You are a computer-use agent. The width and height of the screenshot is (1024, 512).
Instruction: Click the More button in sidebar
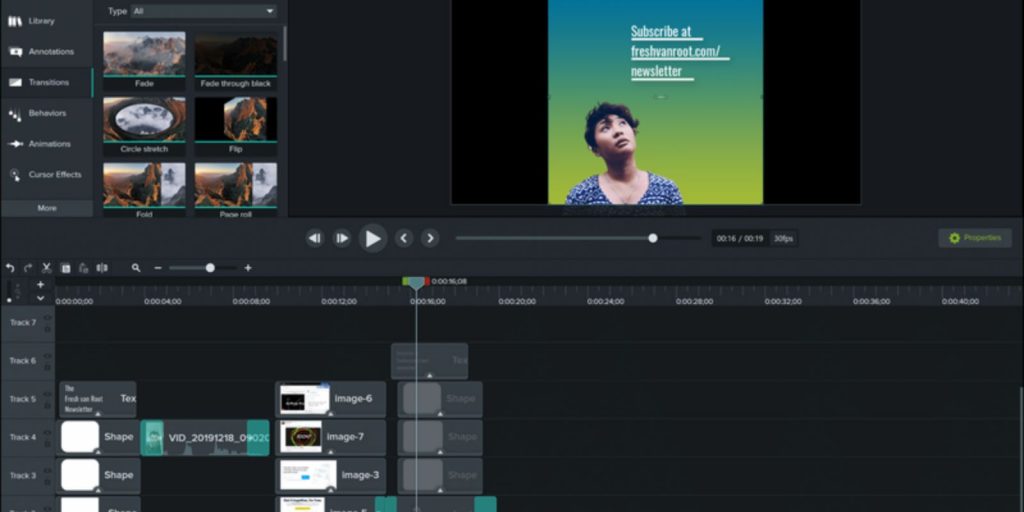tap(46, 208)
